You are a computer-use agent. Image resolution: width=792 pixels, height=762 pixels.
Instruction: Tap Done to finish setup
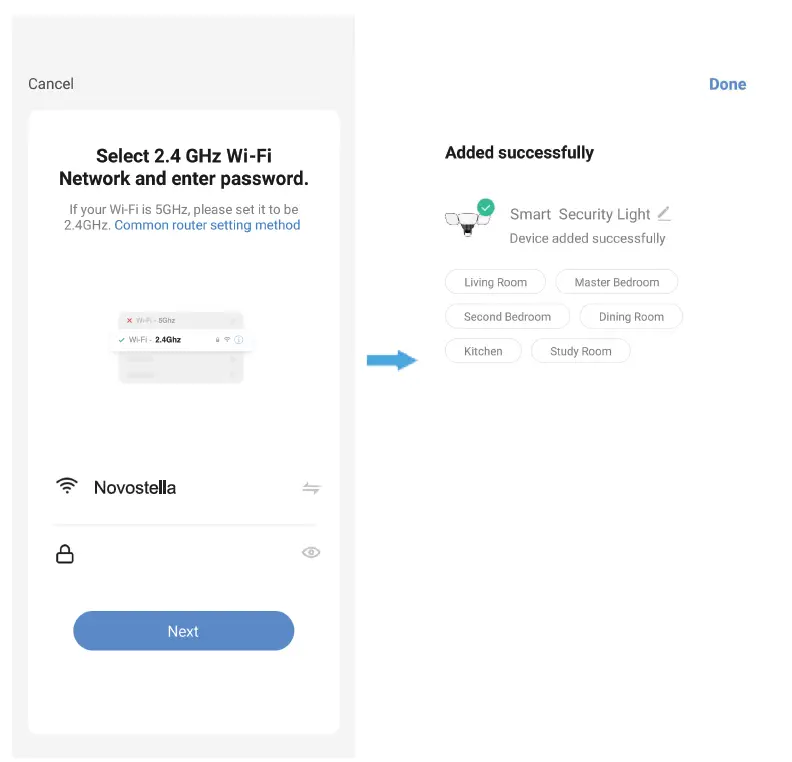[727, 84]
